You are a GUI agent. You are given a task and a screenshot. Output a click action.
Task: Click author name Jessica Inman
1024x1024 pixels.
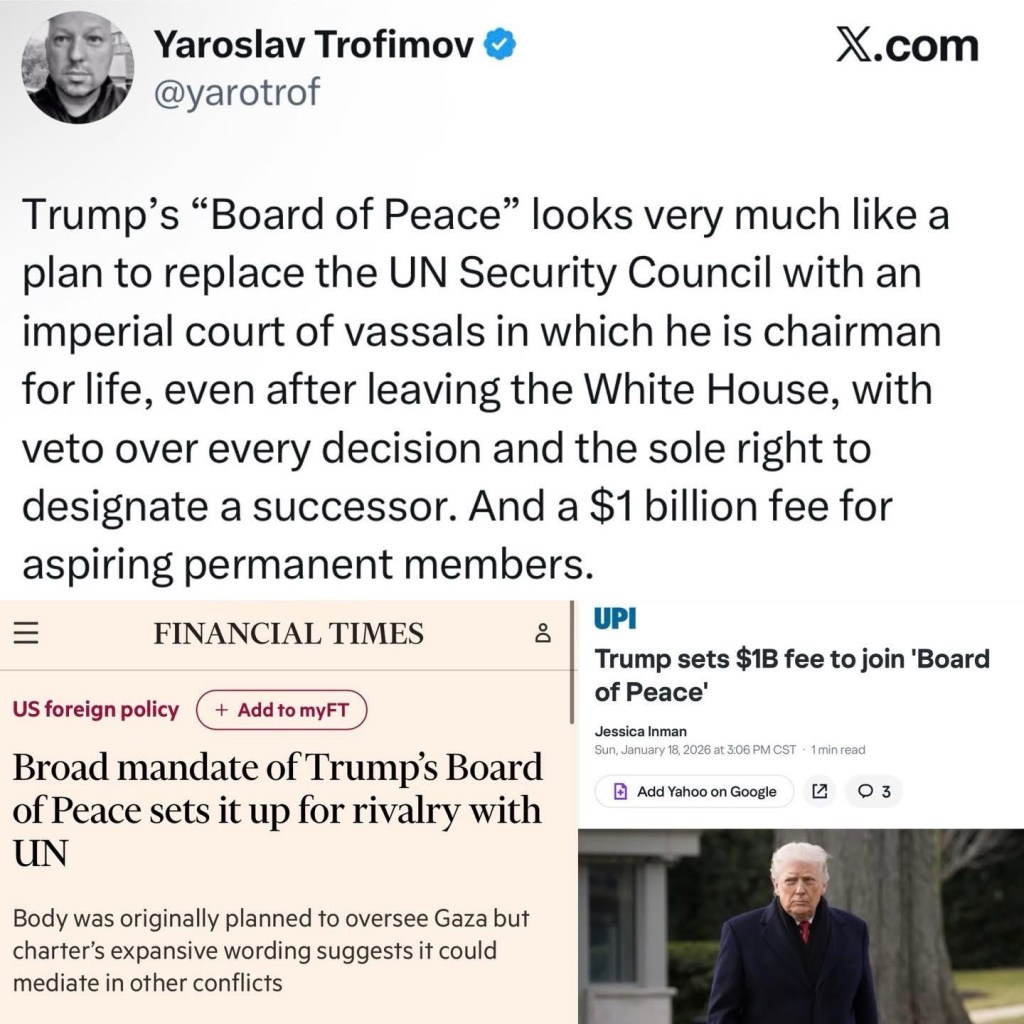point(640,731)
